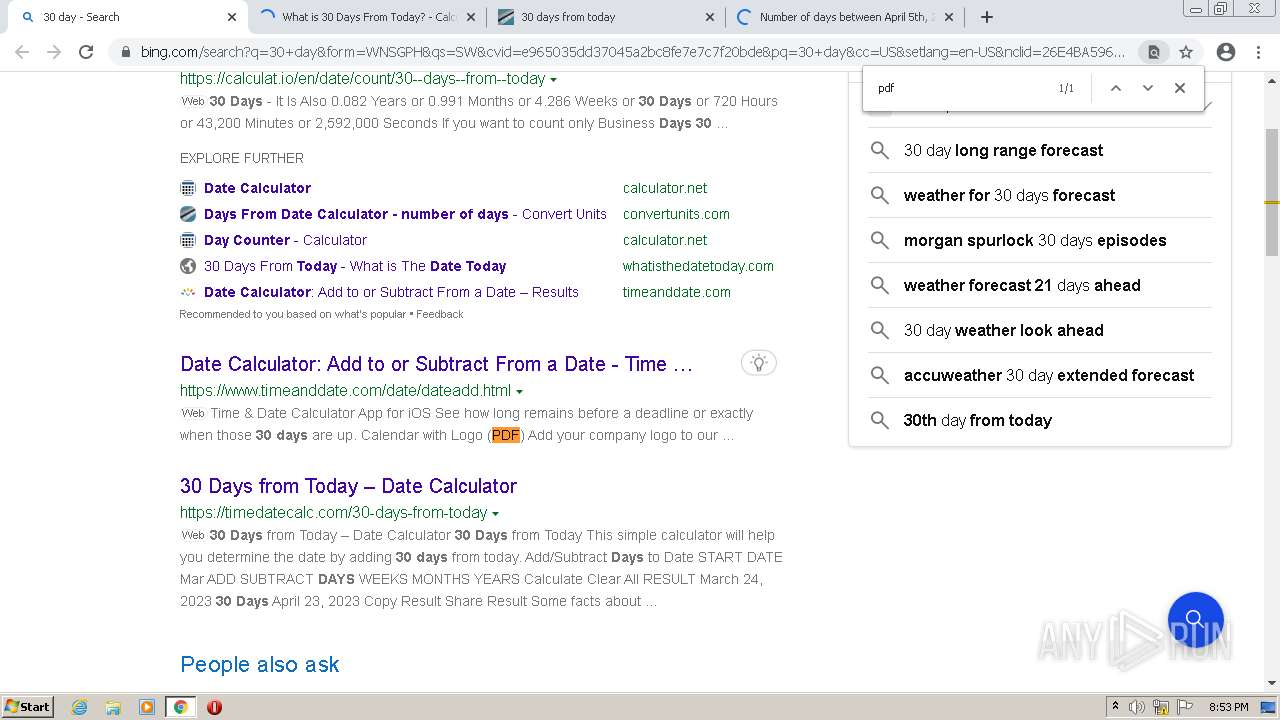This screenshot has width=1280, height=720.
Task: Click the browser back arrow
Action: point(22,52)
